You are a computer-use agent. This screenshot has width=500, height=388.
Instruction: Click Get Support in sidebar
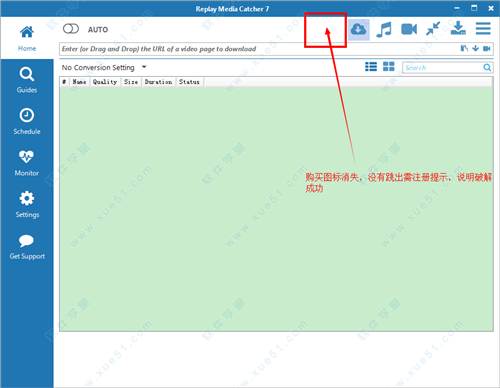(x=27, y=247)
